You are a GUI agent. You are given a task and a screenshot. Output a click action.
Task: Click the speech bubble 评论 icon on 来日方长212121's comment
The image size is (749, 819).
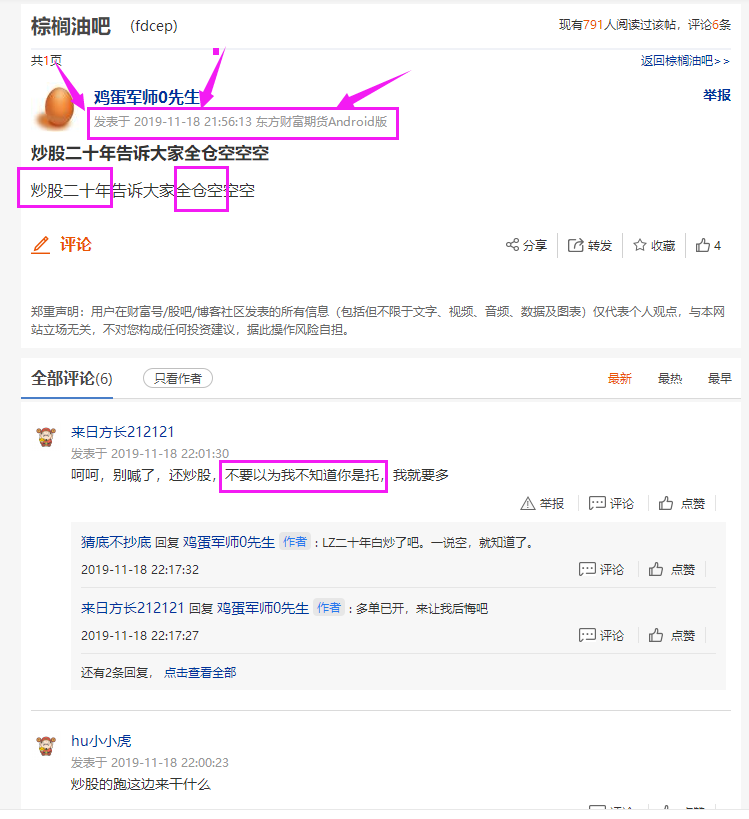tap(597, 503)
